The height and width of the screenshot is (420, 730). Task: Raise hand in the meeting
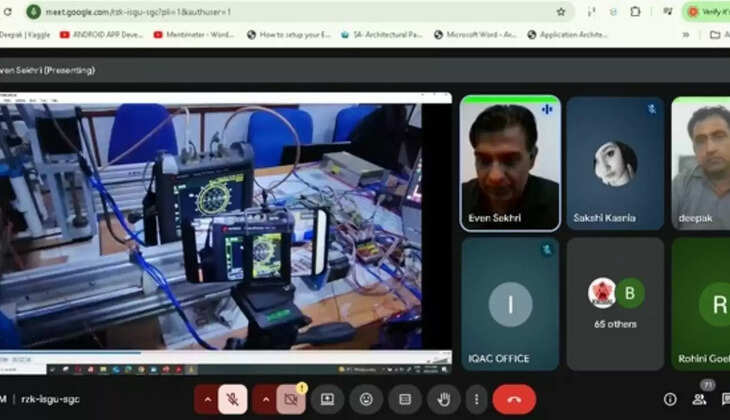pyautogui.click(x=444, y=399)
